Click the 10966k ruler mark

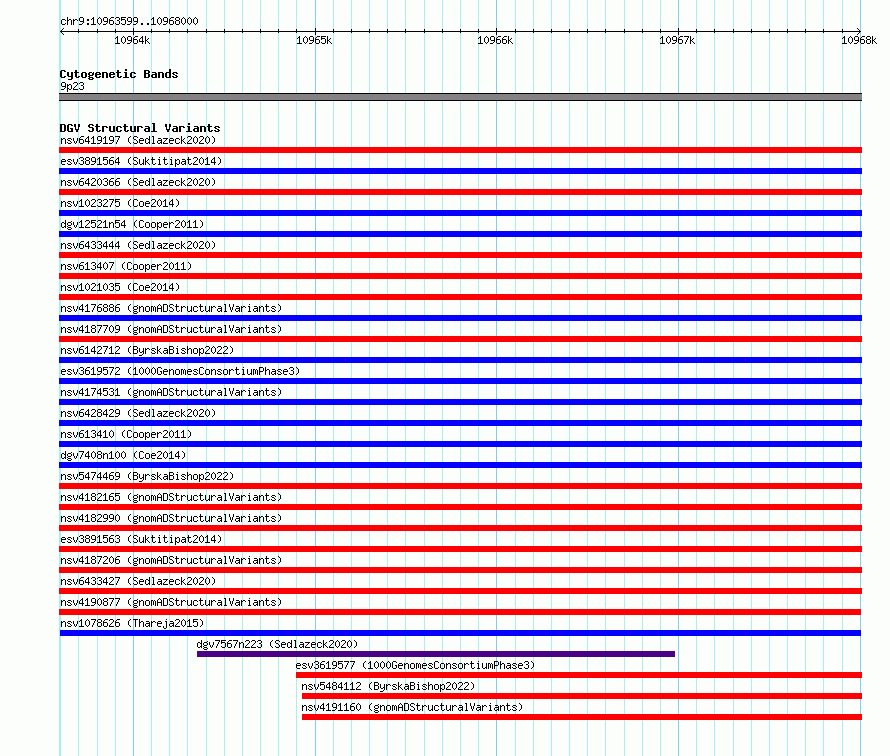[x=495, y=40]
